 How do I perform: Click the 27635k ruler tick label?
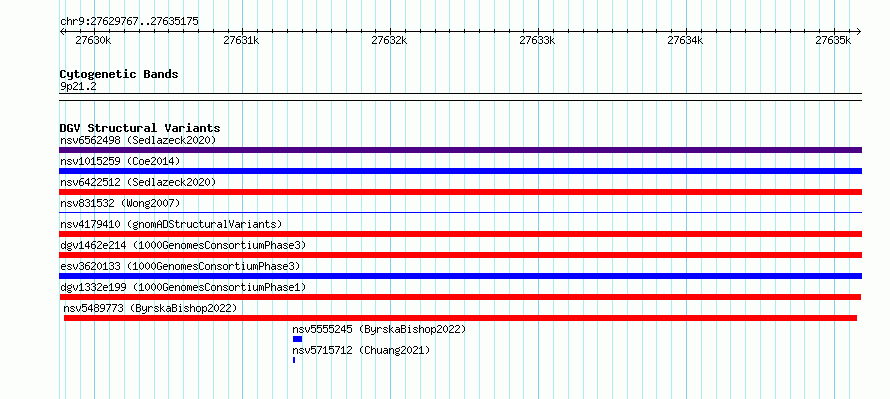click(x=833, y=40)
